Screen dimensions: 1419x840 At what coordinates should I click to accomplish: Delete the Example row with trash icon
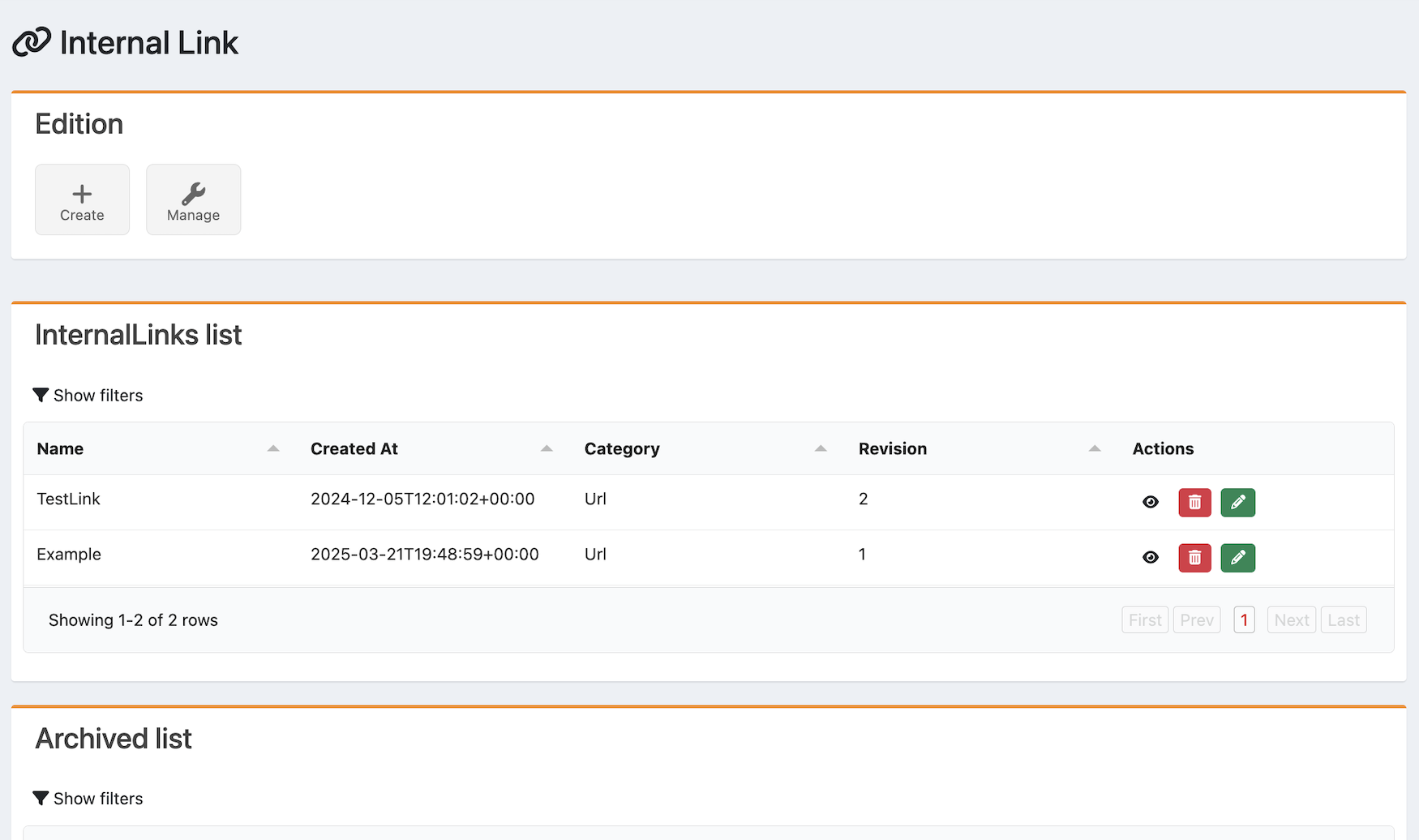click(1194, 558)
